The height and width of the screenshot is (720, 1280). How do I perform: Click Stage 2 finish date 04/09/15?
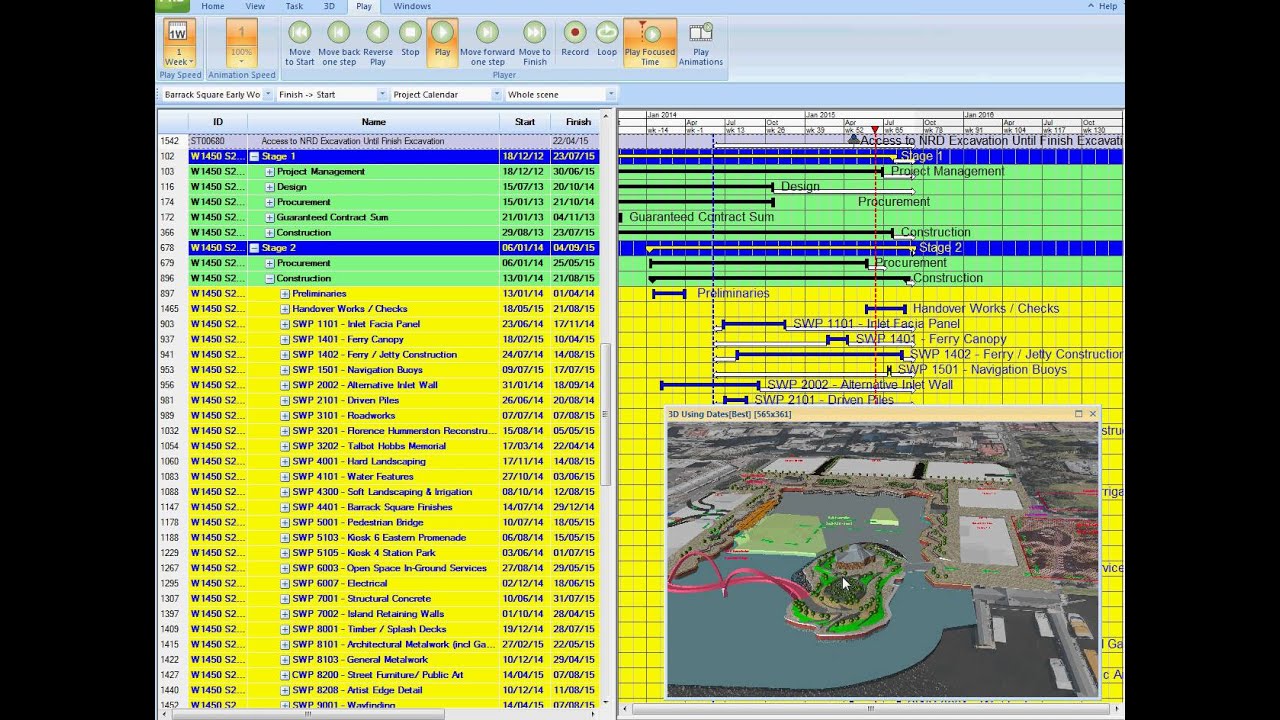point(575,248)
